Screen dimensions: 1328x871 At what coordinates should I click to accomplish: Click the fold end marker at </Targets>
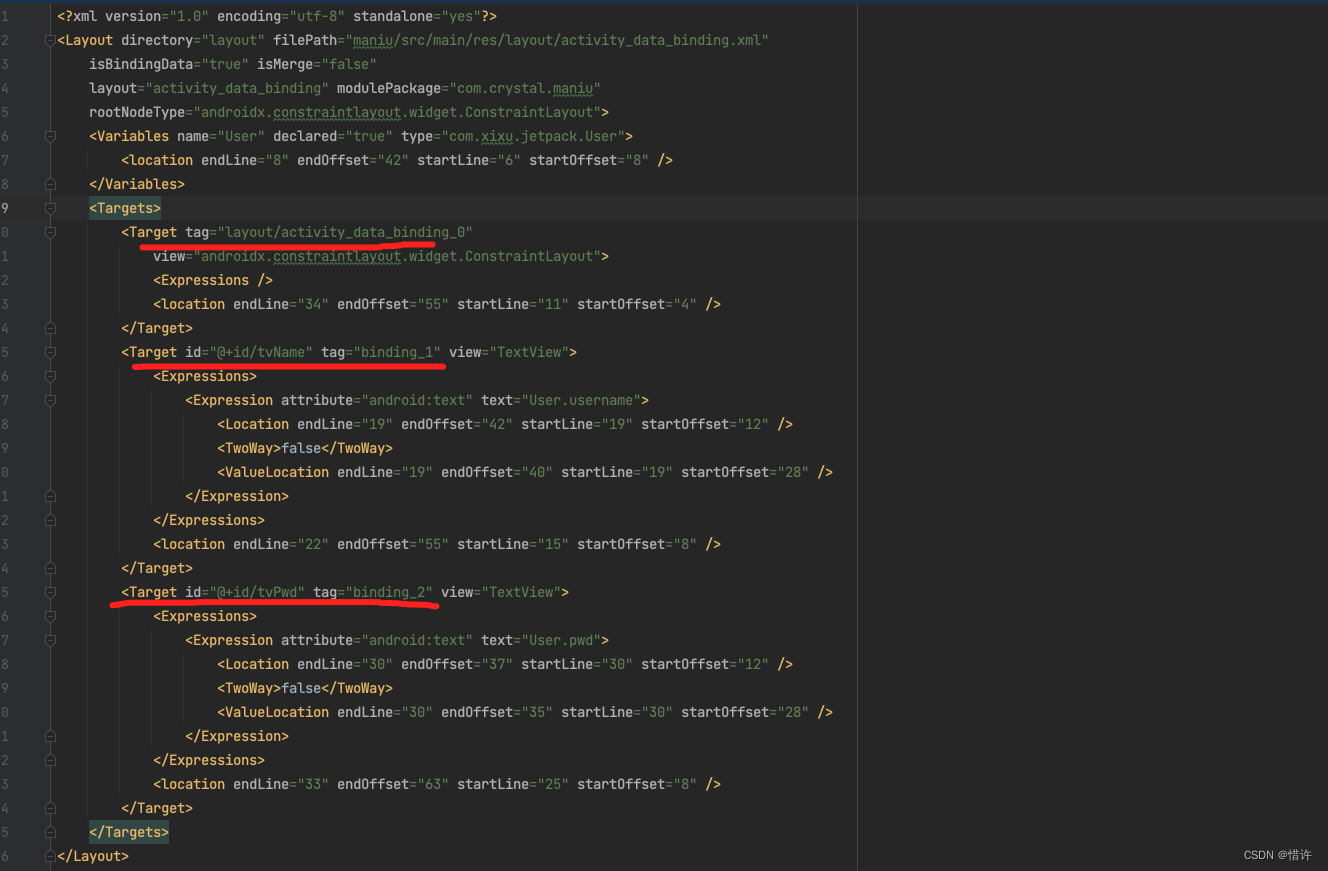coord(50,833)
